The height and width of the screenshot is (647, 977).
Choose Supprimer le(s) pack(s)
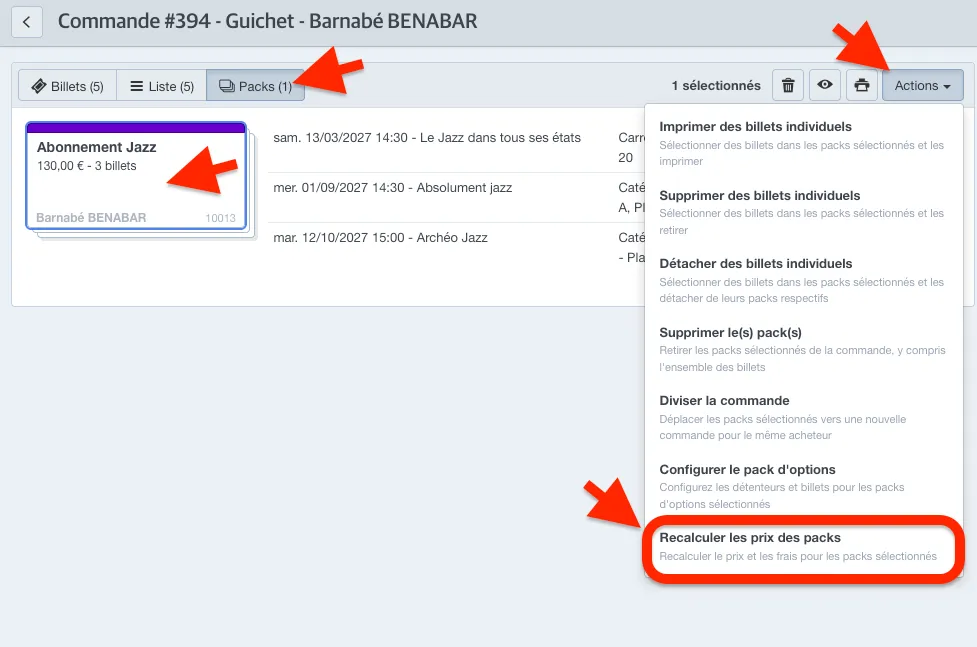(x=803, y=349)
